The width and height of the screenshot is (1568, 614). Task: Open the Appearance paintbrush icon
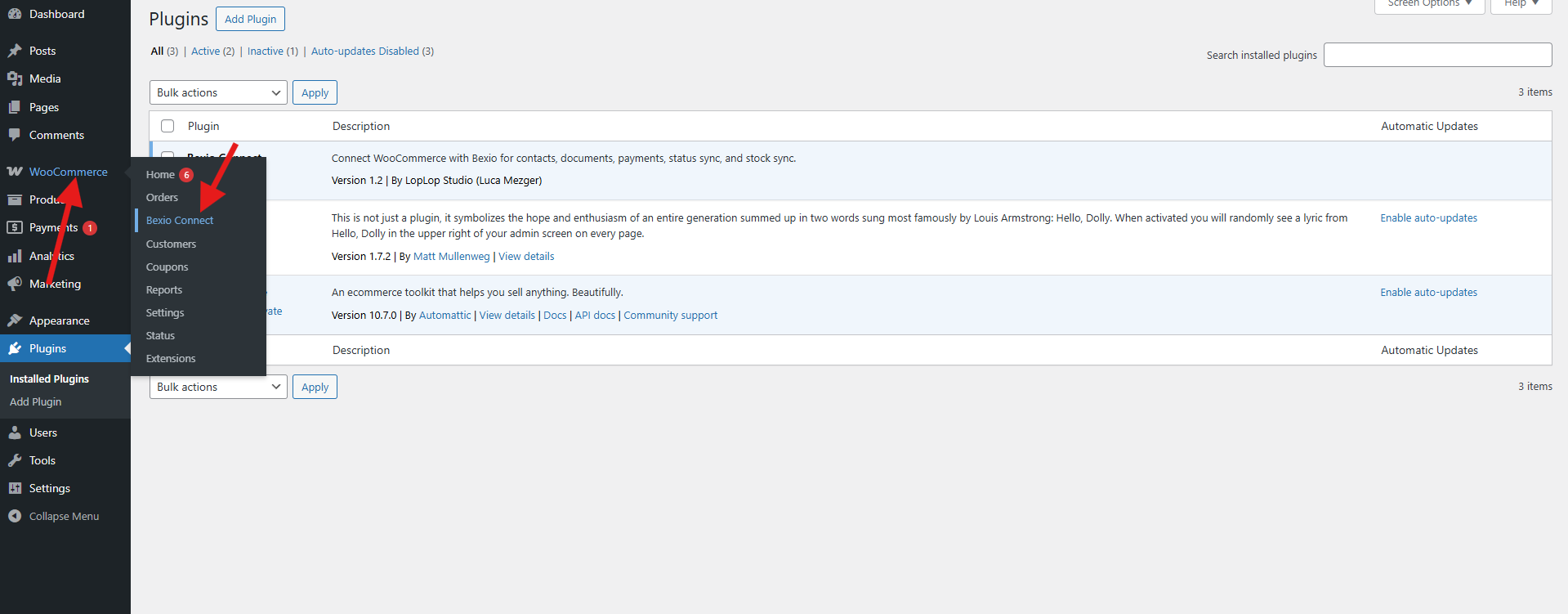coord(15,320)
